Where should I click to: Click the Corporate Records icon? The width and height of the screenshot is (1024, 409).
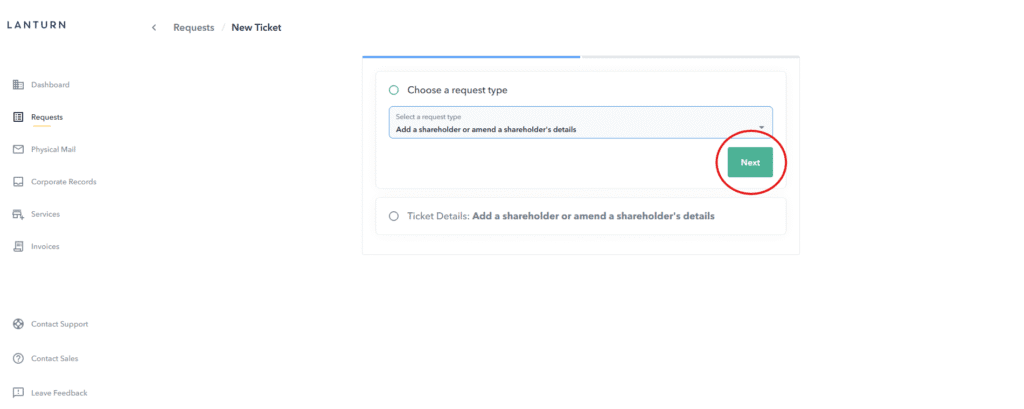(18, 182)
